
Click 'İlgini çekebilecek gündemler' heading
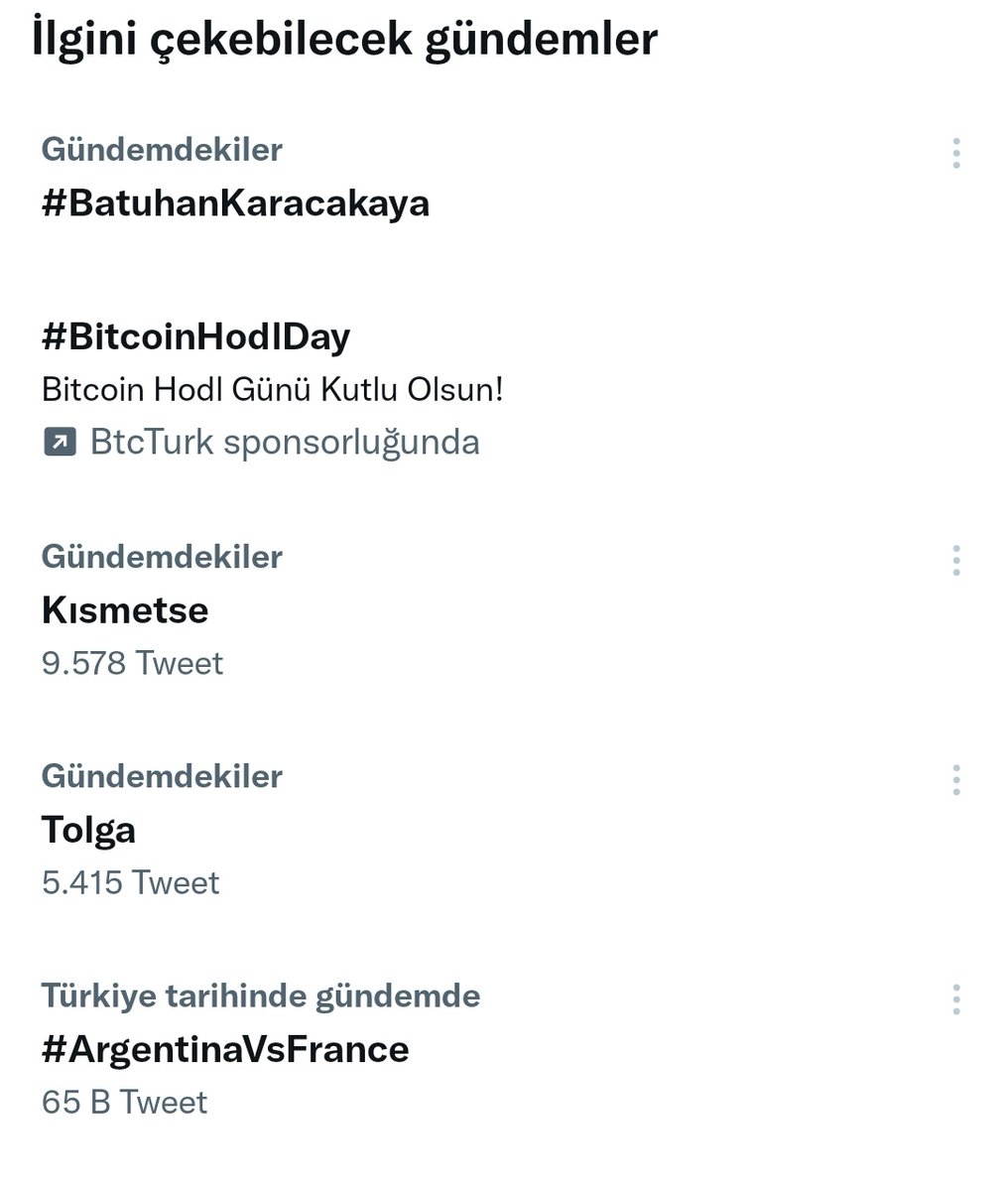click(x=344, y=40)
